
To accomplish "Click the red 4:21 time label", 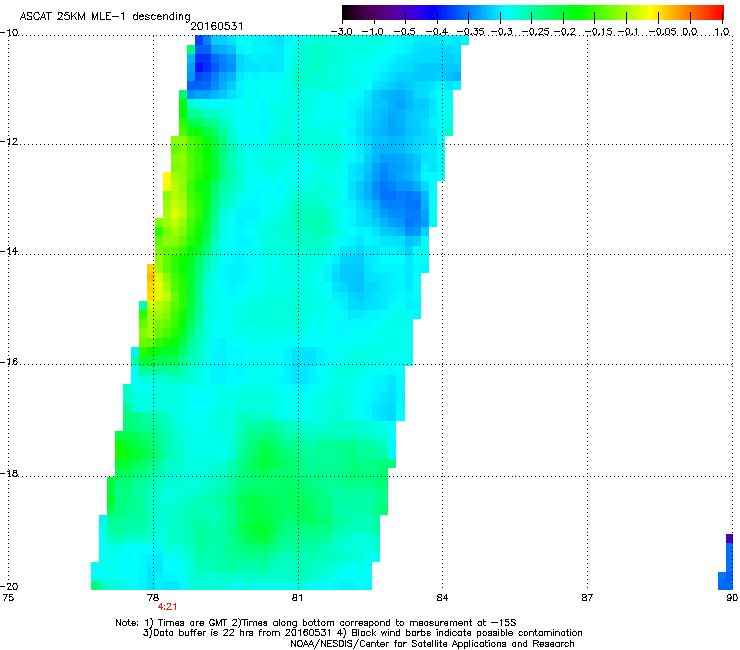I will click(x=167, y=607).
